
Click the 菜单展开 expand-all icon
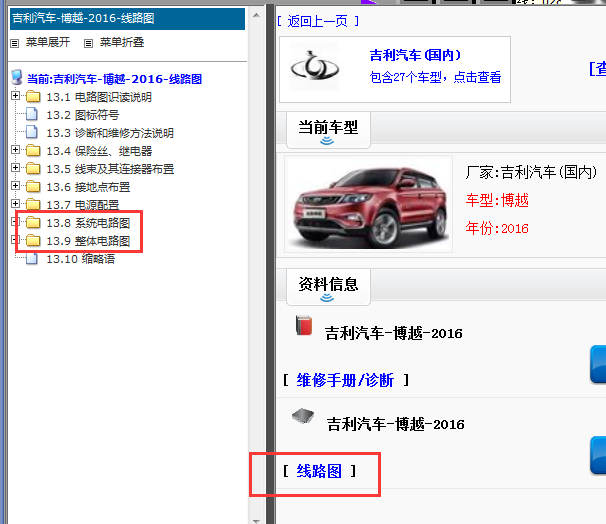click(15, 43)
